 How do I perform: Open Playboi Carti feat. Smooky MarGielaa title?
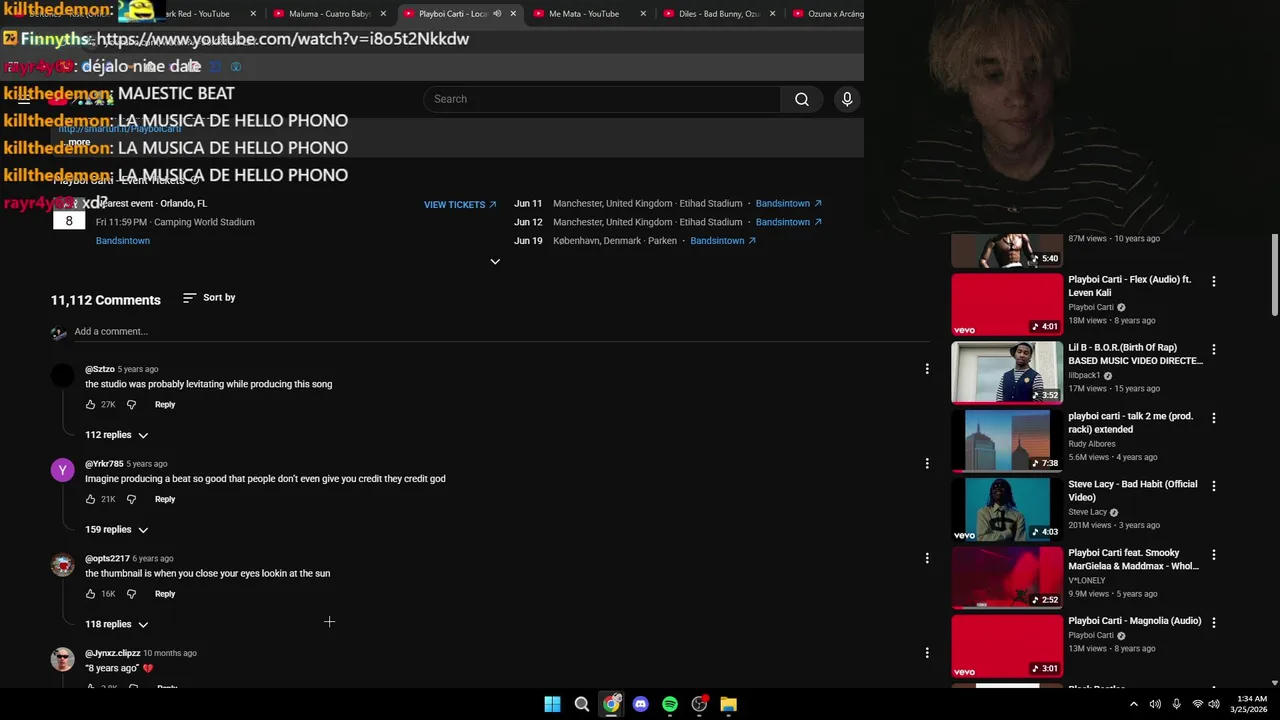(x=1133, y=559)
